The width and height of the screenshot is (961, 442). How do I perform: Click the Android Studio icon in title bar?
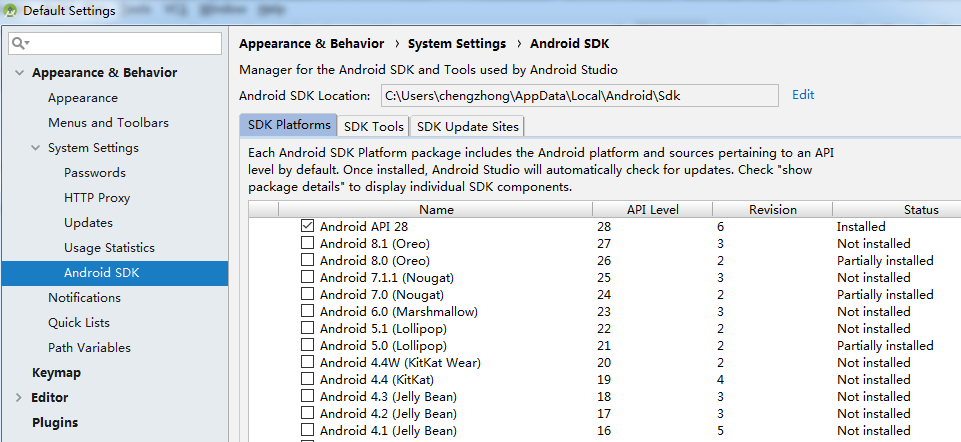click(10, 11)
